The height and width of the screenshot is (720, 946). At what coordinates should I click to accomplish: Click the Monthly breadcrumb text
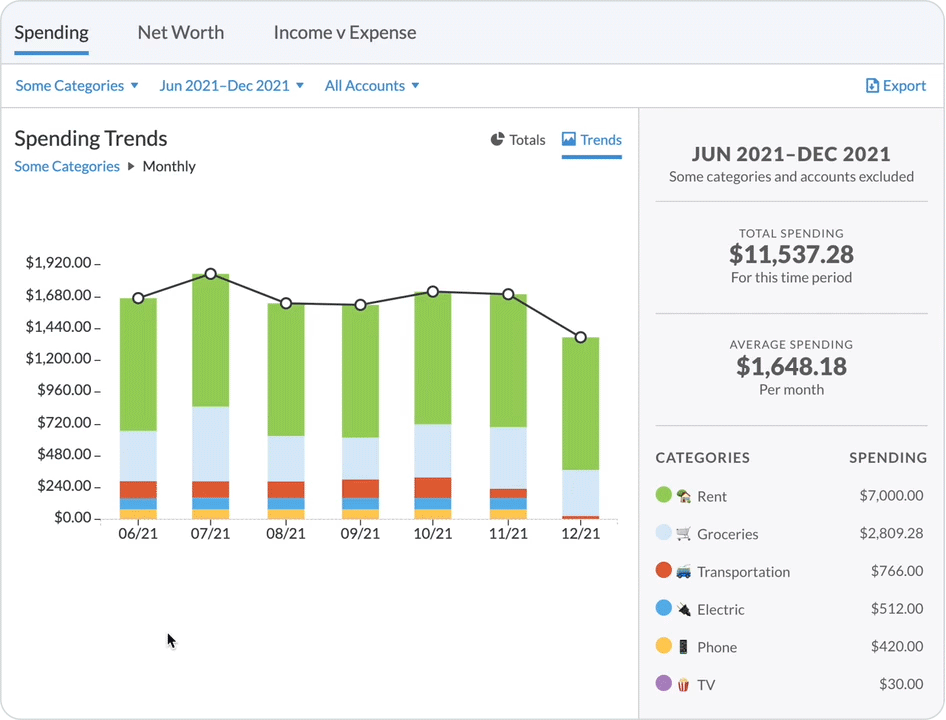169,167
